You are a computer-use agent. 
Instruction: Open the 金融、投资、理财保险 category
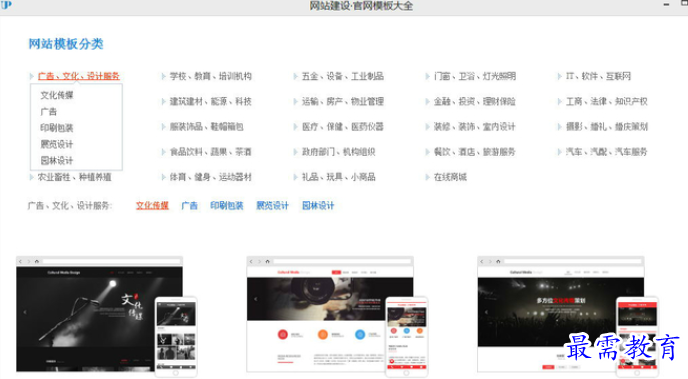click(x=475, y=102)
